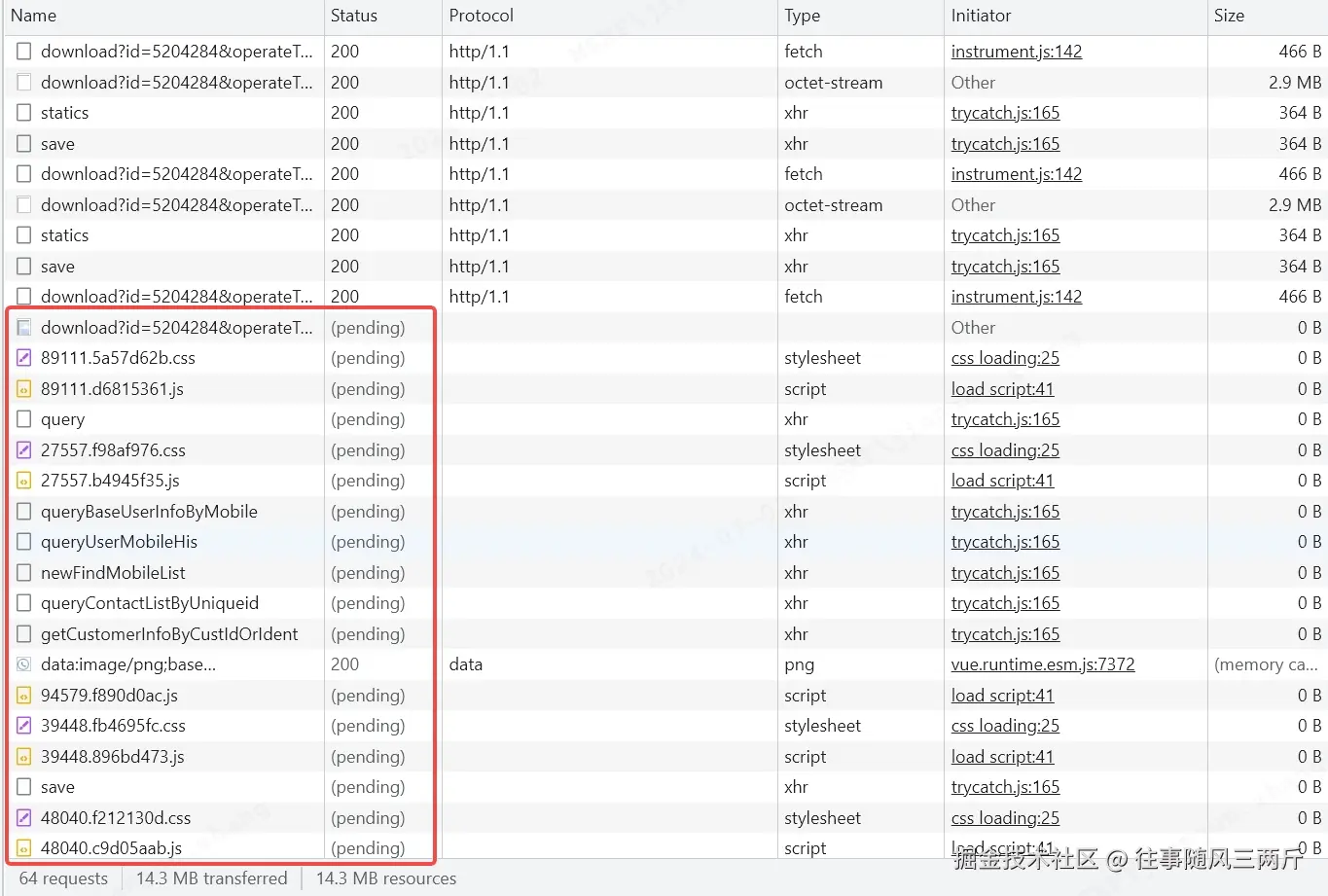The width and height of the screenshot is (1328, 896).
Task: Open css loading:25 link in the 48040.f212130d.css row
Action: (1005, 818)
